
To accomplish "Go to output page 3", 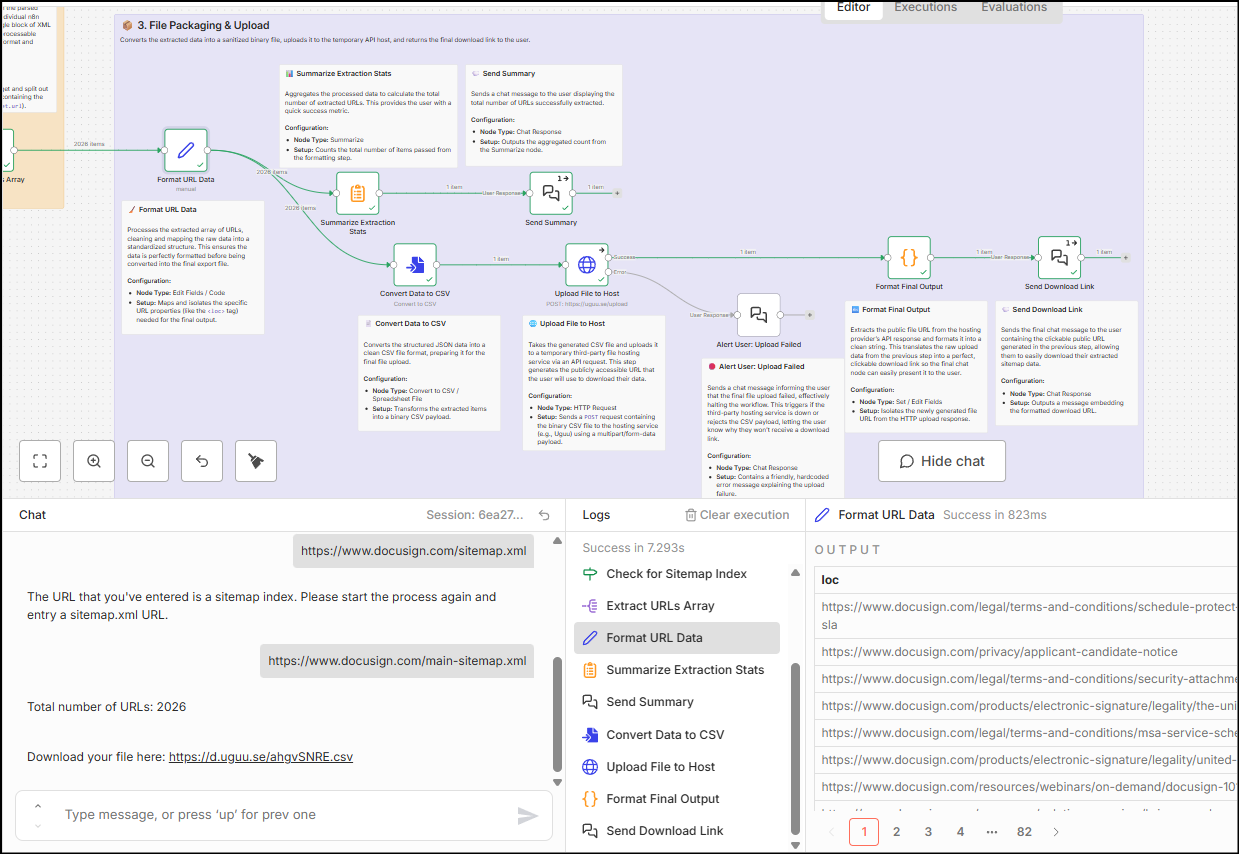I will (x=929, y=832).
